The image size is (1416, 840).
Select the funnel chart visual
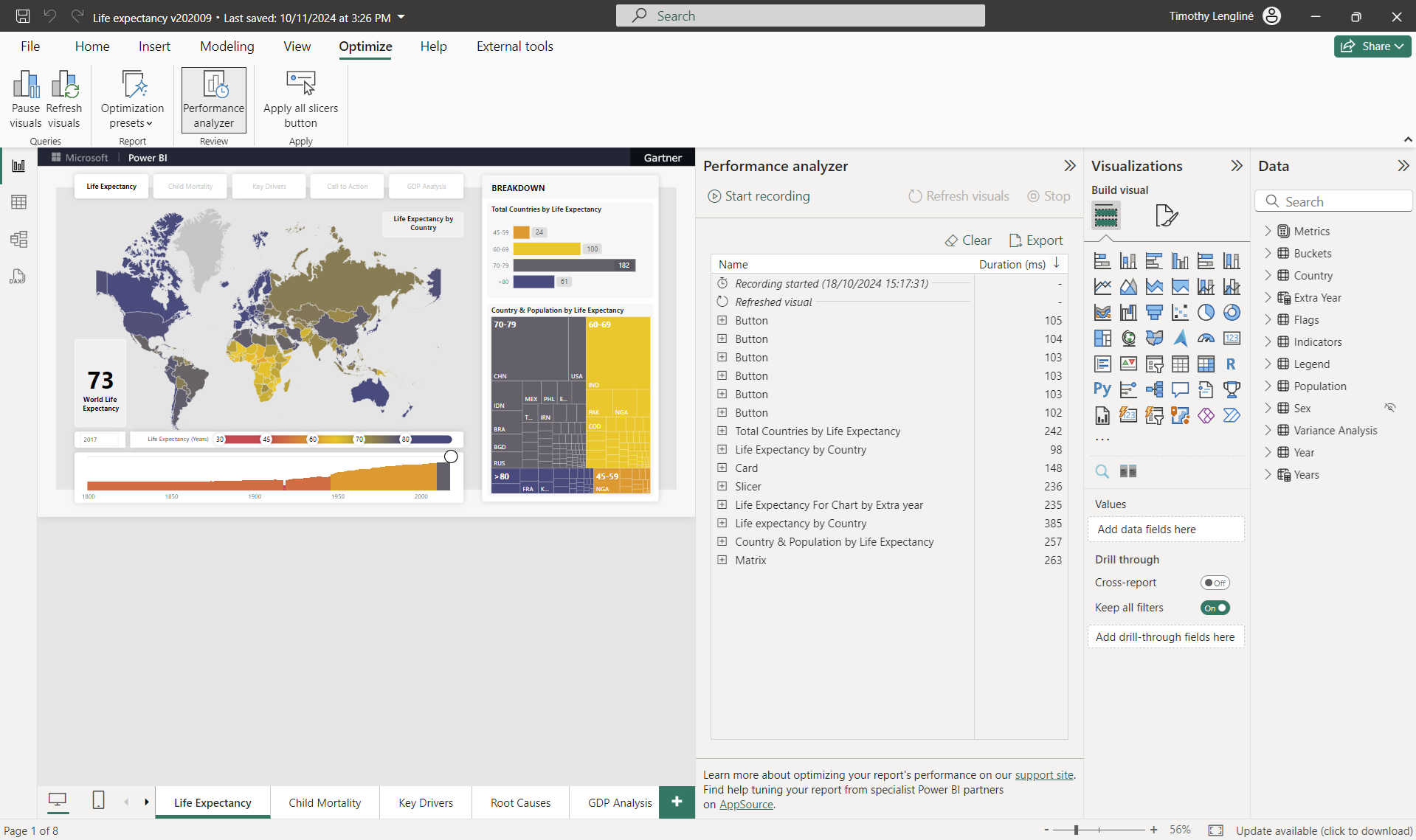1154,313
